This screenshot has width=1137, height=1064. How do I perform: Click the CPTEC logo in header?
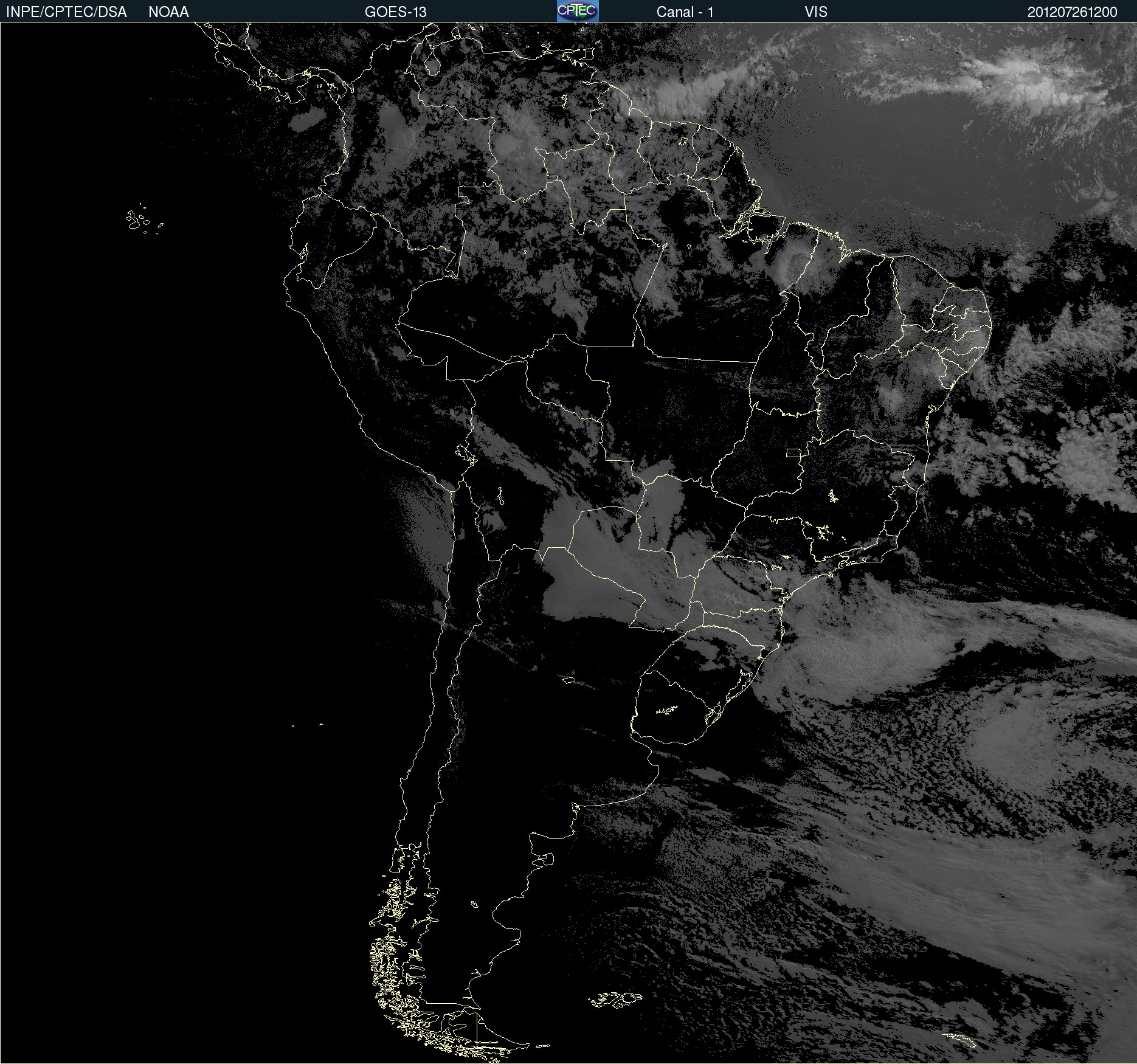click(578, 11)
